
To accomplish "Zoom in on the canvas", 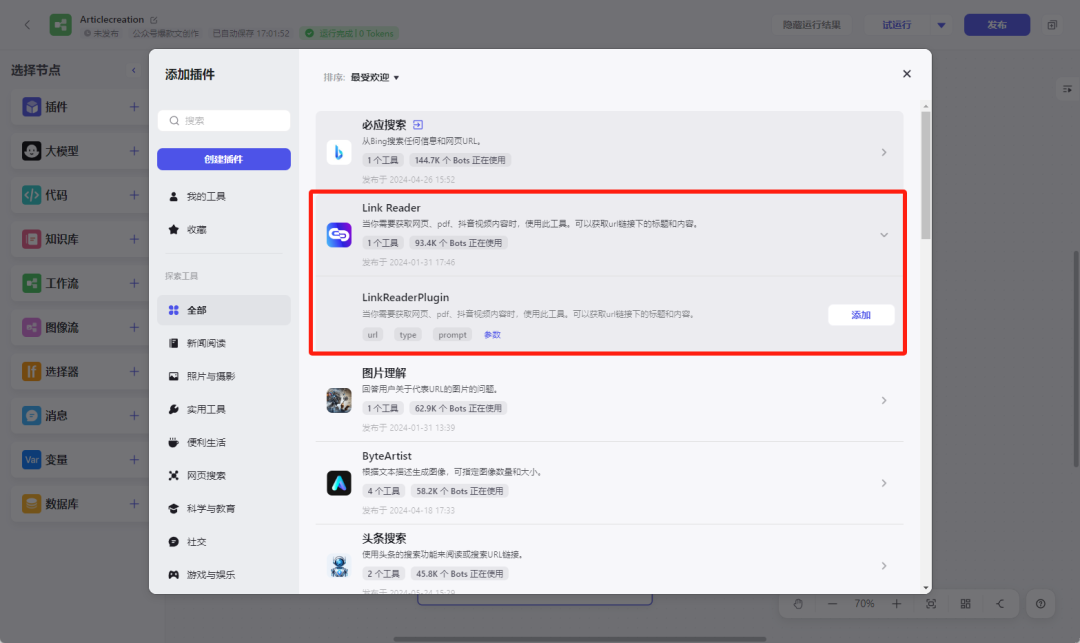I will (896, 604).
